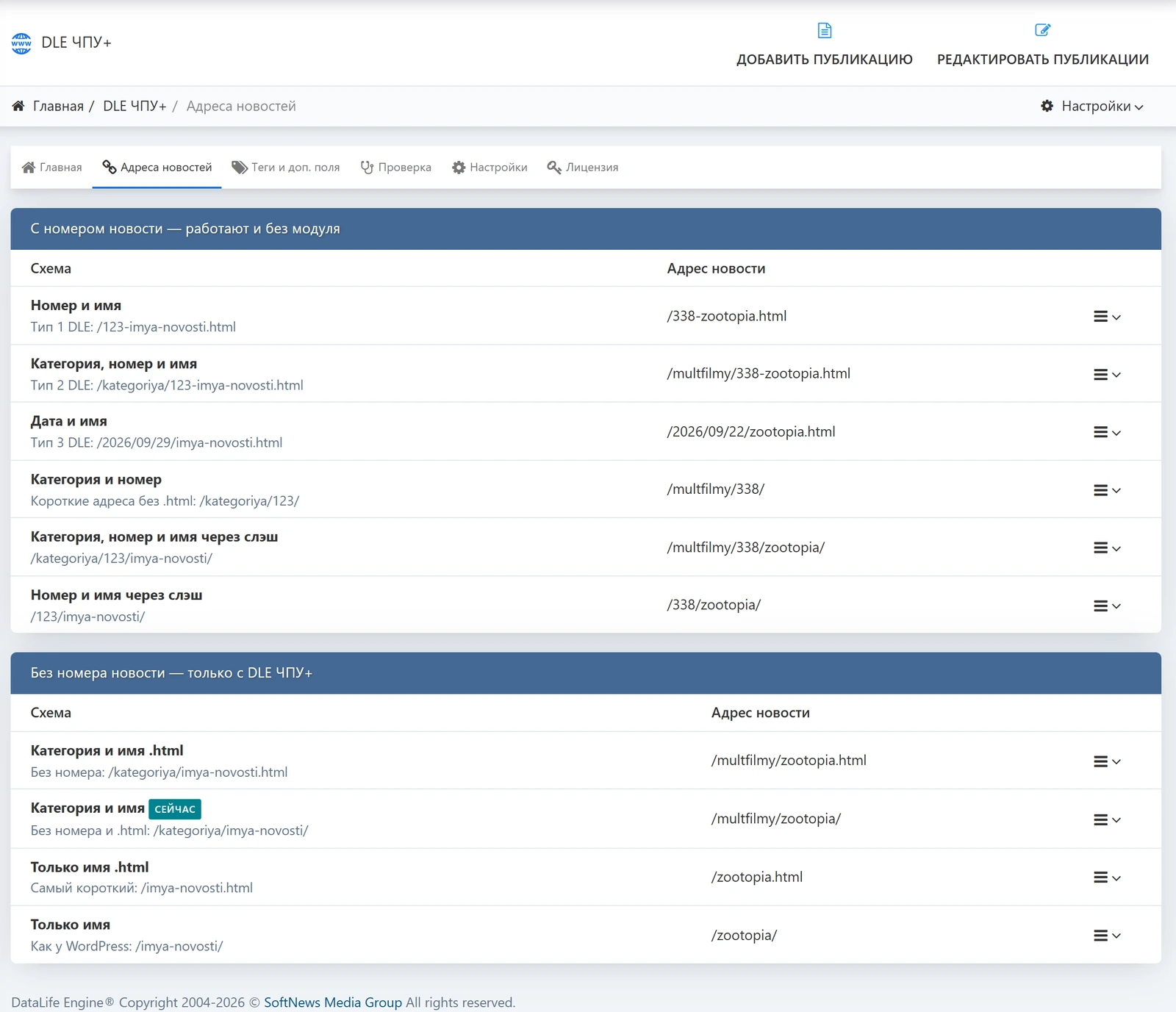Viewport: 1176px width, 1012px height.
Task: Select the Настройки tab with gear icon
Action: coord(490,168)
